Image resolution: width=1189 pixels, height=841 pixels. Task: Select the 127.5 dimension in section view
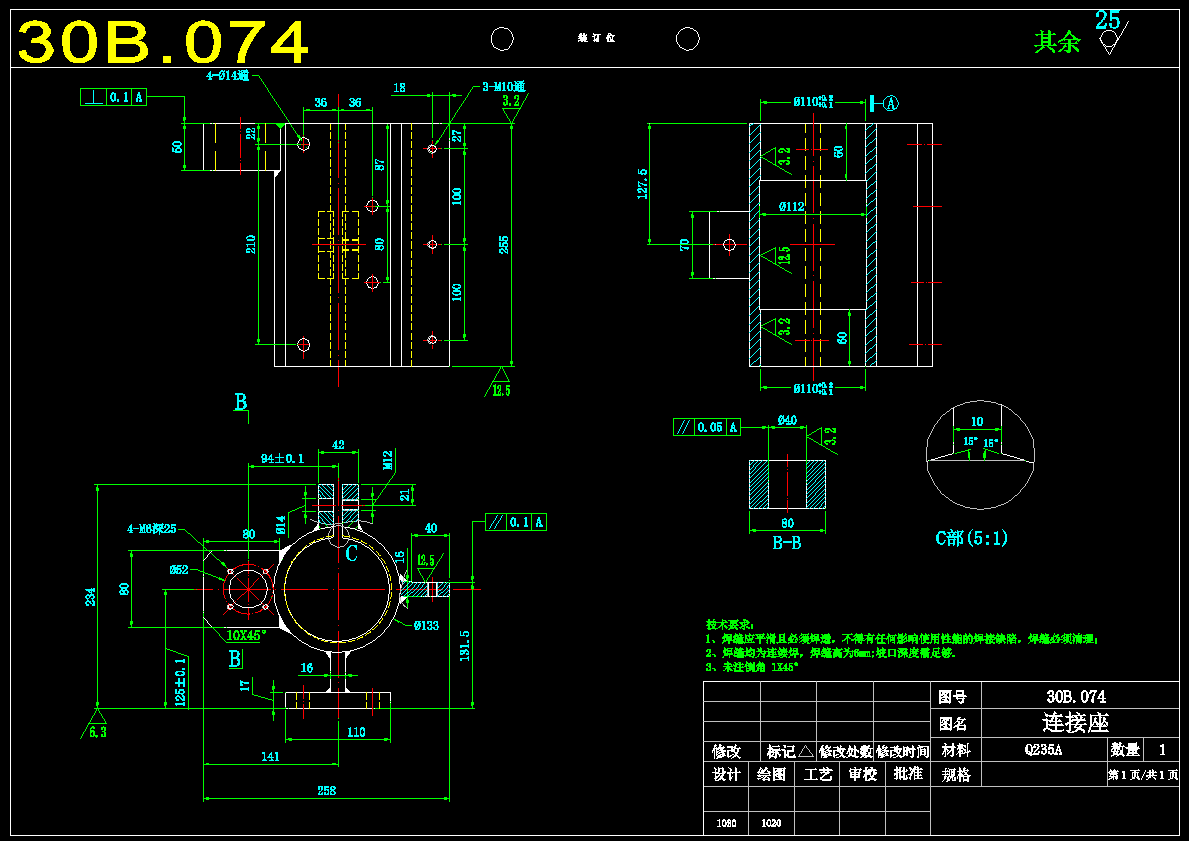click(643, 184)
